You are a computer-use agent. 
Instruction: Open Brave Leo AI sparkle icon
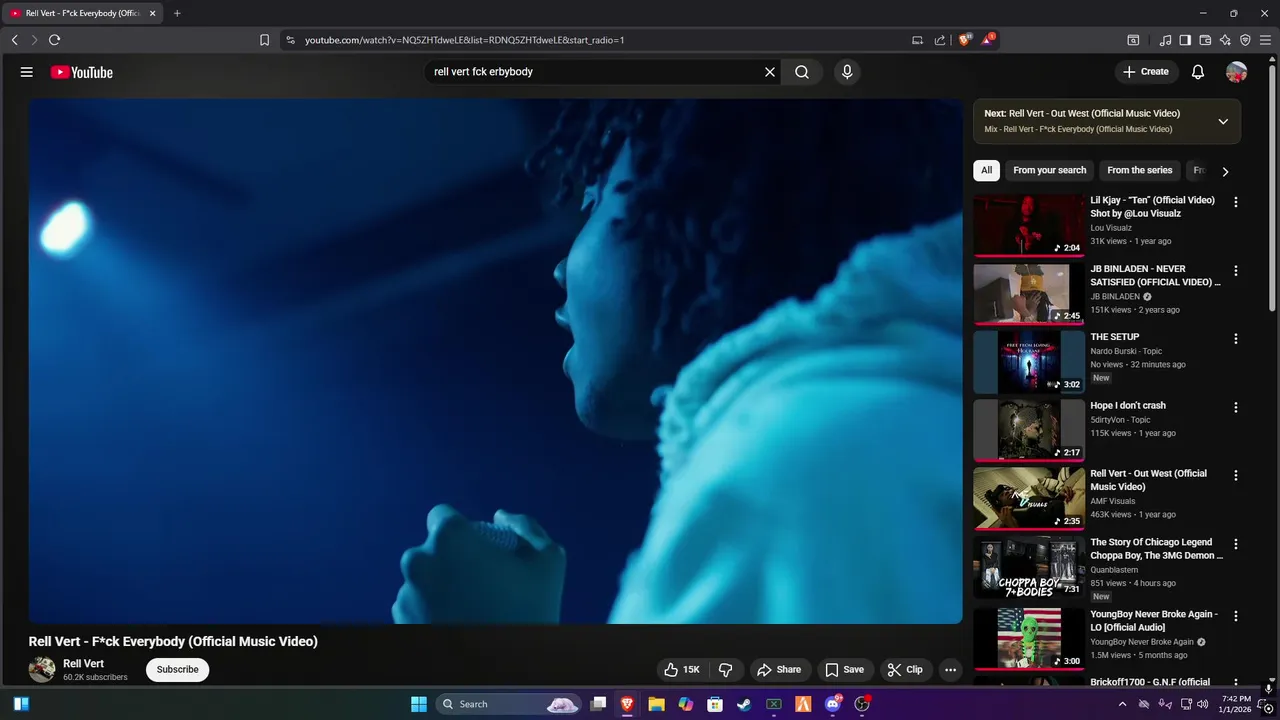point(1225,40)
